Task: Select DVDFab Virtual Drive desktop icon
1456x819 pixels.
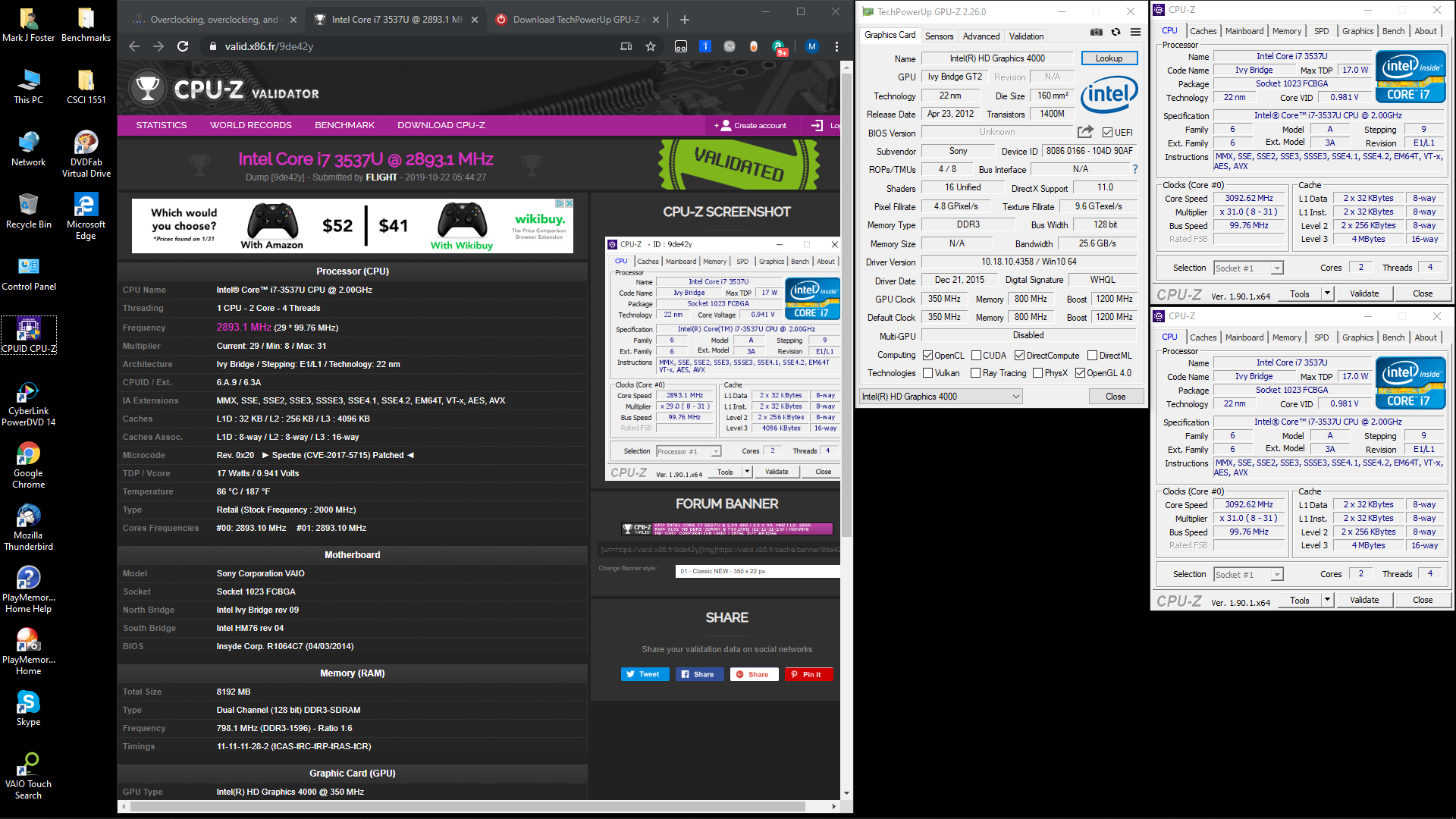Action: click(86, 155)
